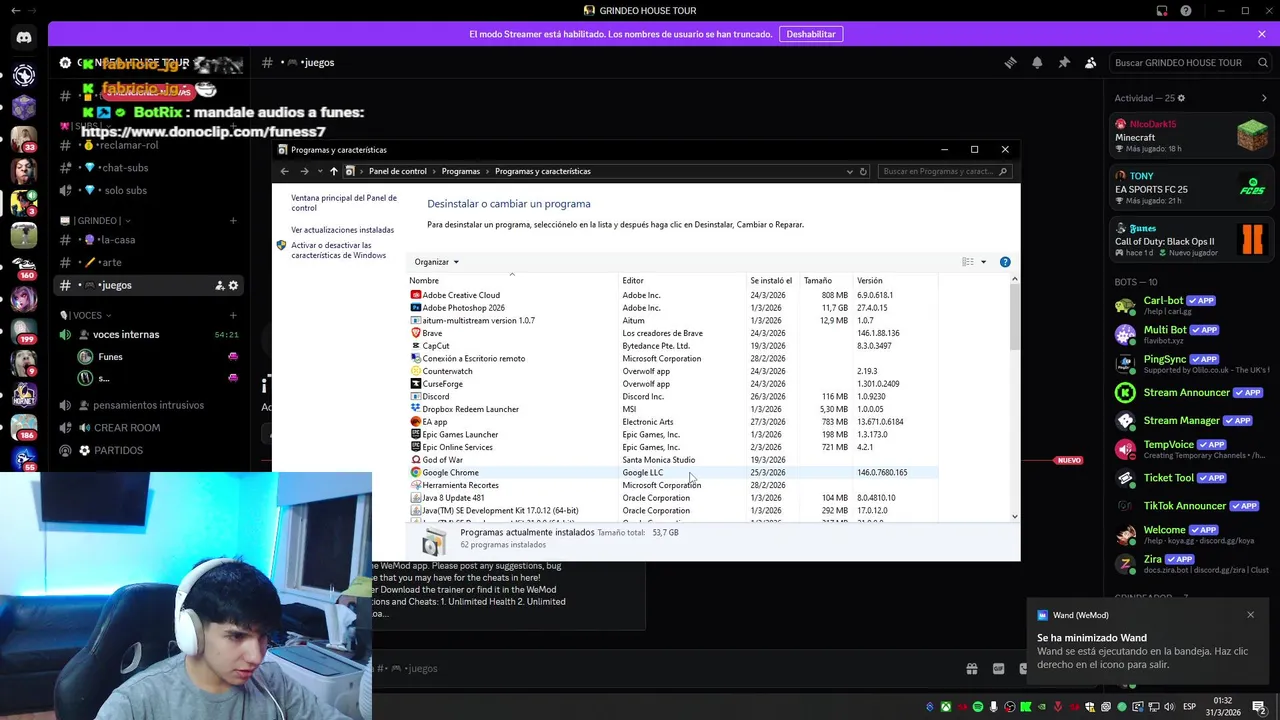Select Epic Games Launcher entry
This screenshot has height=720, width=1280.
pyautogui.click(x=672, y=434)
